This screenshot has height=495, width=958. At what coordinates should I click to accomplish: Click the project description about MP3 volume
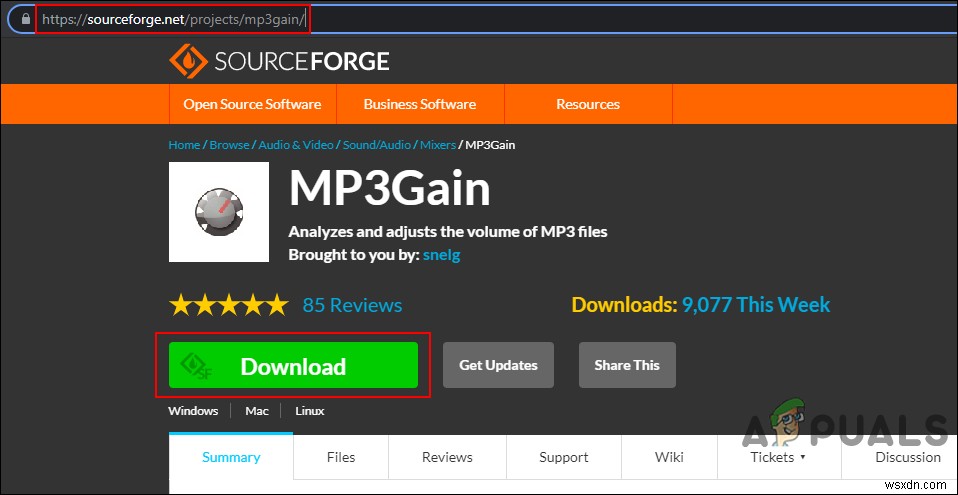click(448, 232)
